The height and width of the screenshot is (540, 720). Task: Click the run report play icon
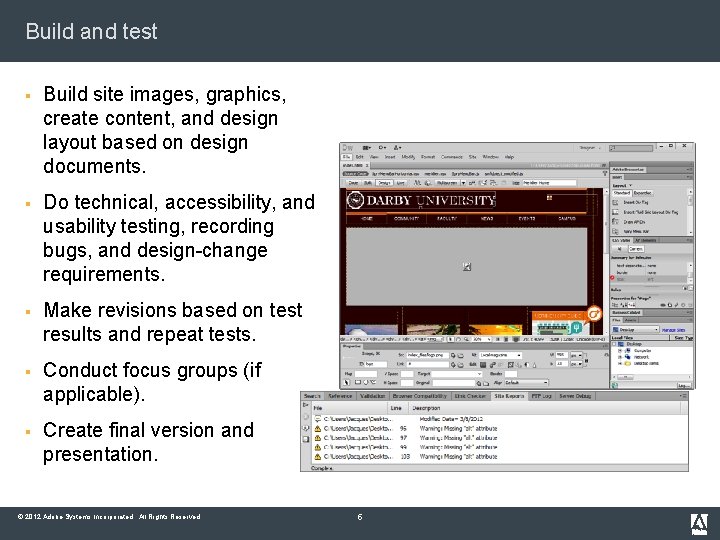click(x=305, y=405)
